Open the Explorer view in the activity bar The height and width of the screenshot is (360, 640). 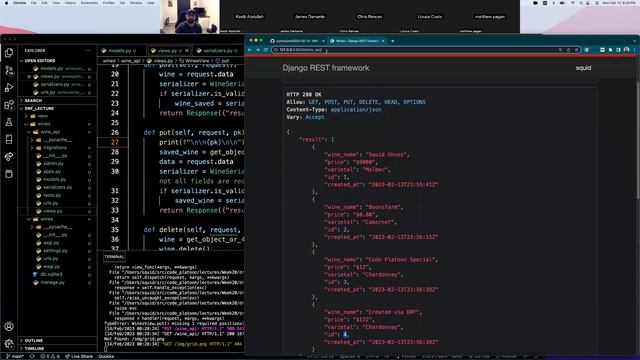(x=9, y=53)
